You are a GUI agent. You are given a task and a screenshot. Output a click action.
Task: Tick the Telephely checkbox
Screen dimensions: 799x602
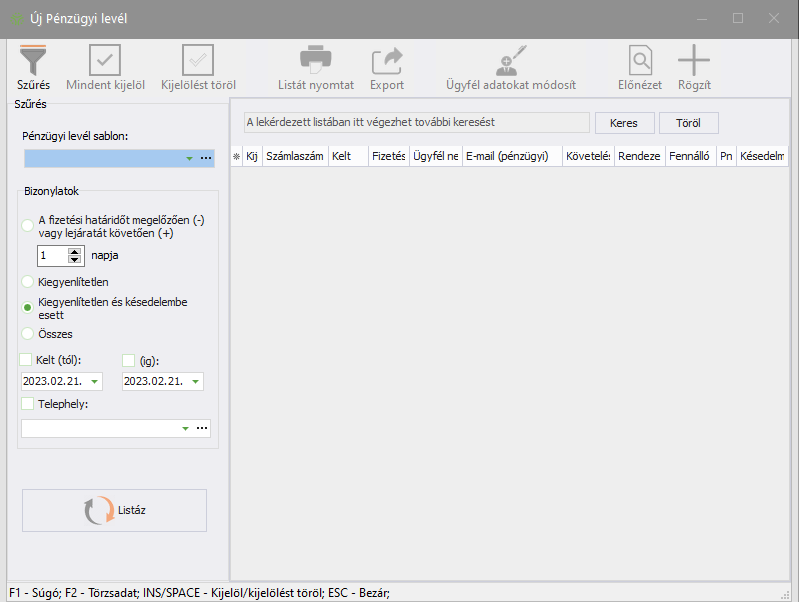pos(27,404)
